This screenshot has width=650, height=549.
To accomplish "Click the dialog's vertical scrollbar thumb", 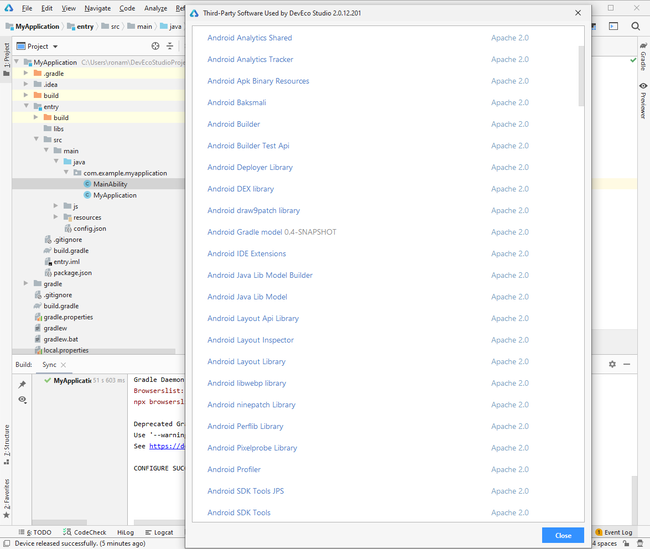I will tap(581, 76).
